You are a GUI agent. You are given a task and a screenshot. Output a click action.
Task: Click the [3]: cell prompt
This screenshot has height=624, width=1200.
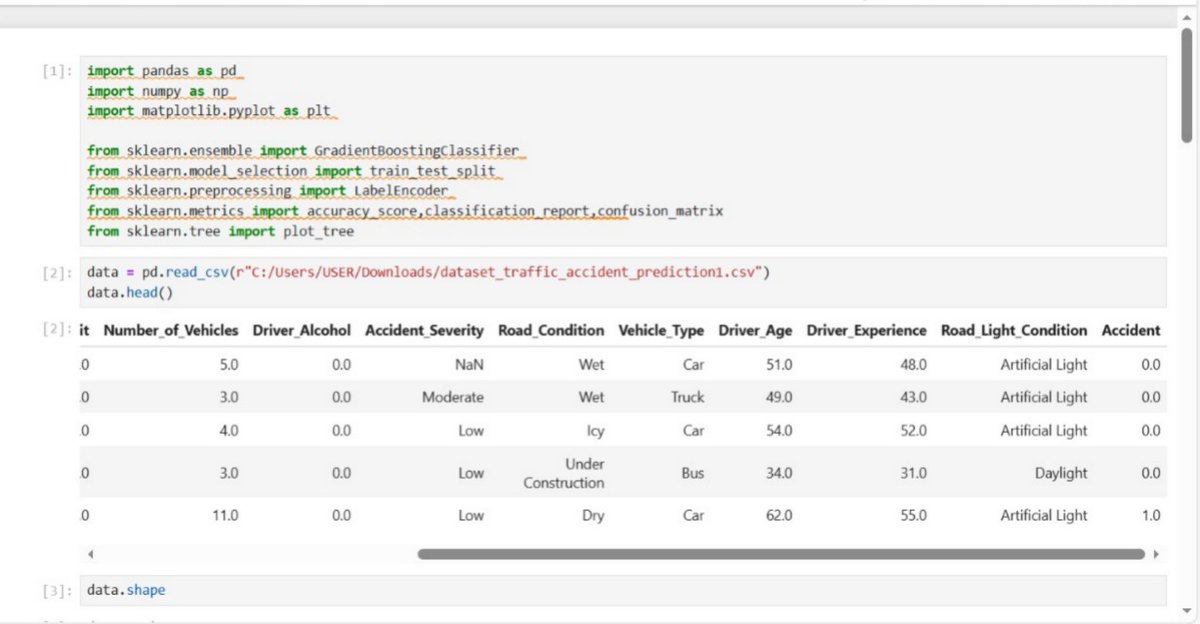pyautogui.click(x=57, y=590)
